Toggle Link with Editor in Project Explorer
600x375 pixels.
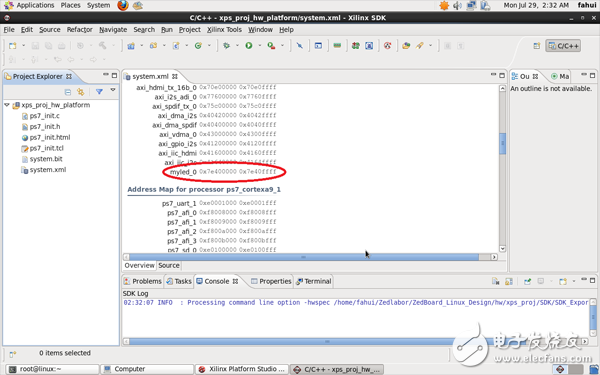pos(80,92)
